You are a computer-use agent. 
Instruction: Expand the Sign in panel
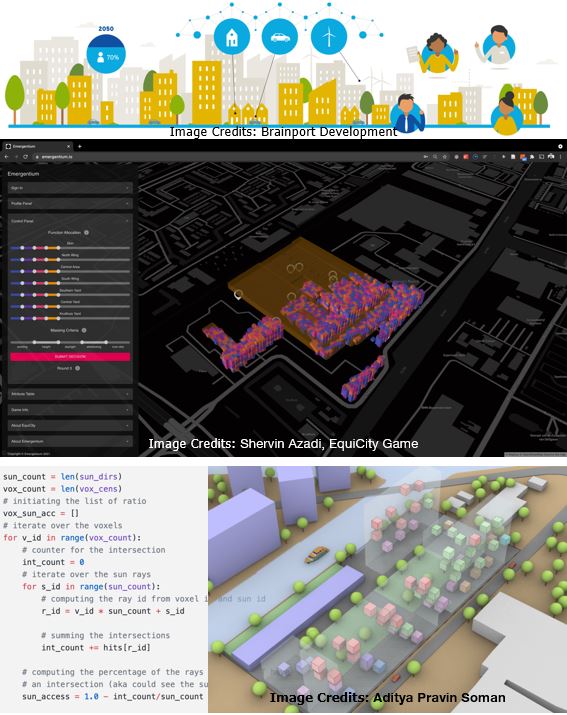click(70, 188)
